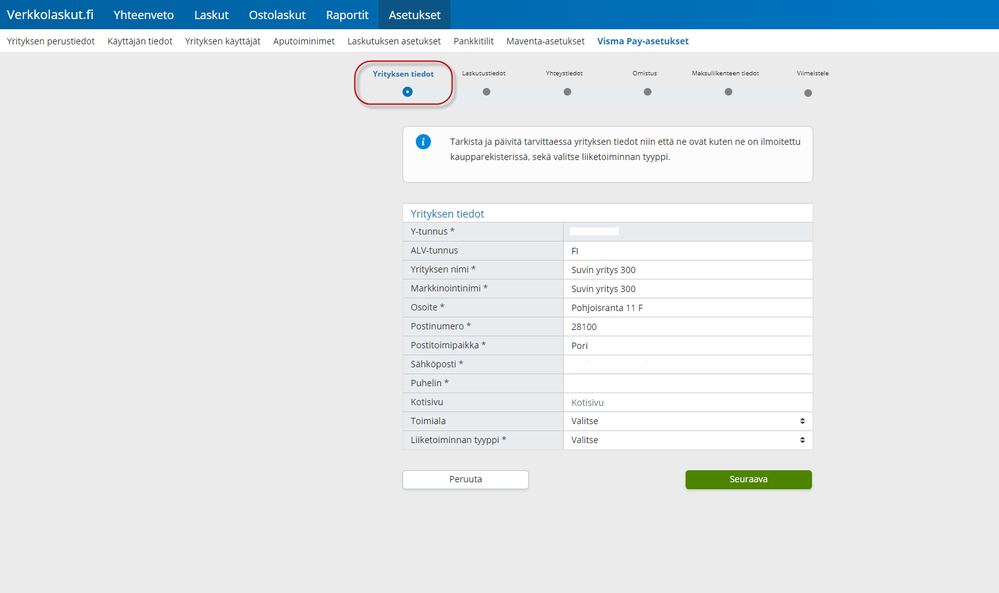The image size is (999, 593).
Task: Open the Asetukset main menu
Action: pos(415,15)
